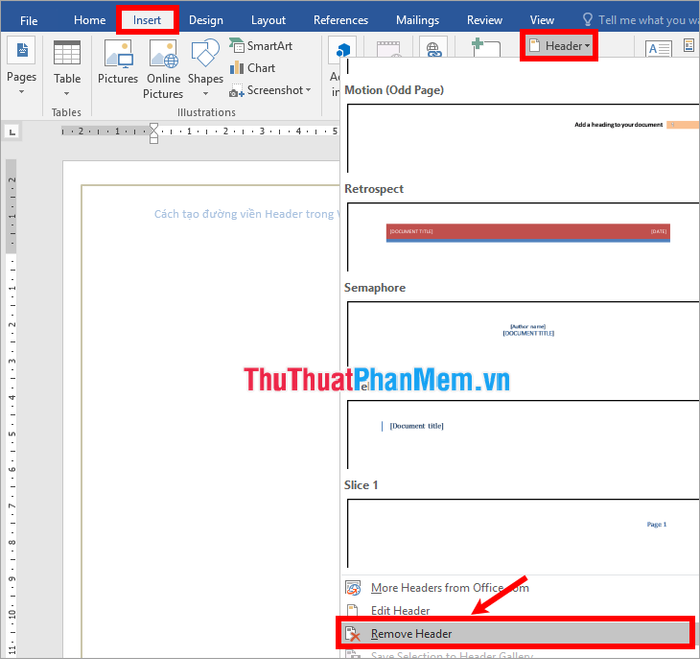
Task: Expand the Screenshot dropdown arrow
Action: tap(308, 91)
